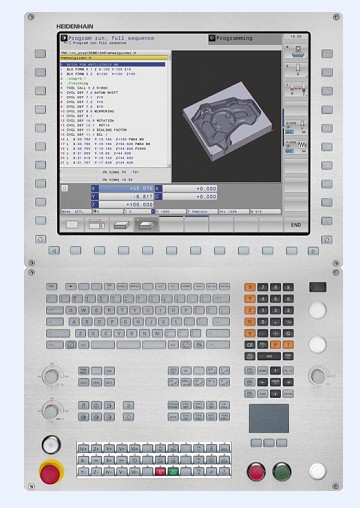The width and height of the screenshot is (360, 508).
Task: Click the X axis position value field
Action: coord(126,189)
